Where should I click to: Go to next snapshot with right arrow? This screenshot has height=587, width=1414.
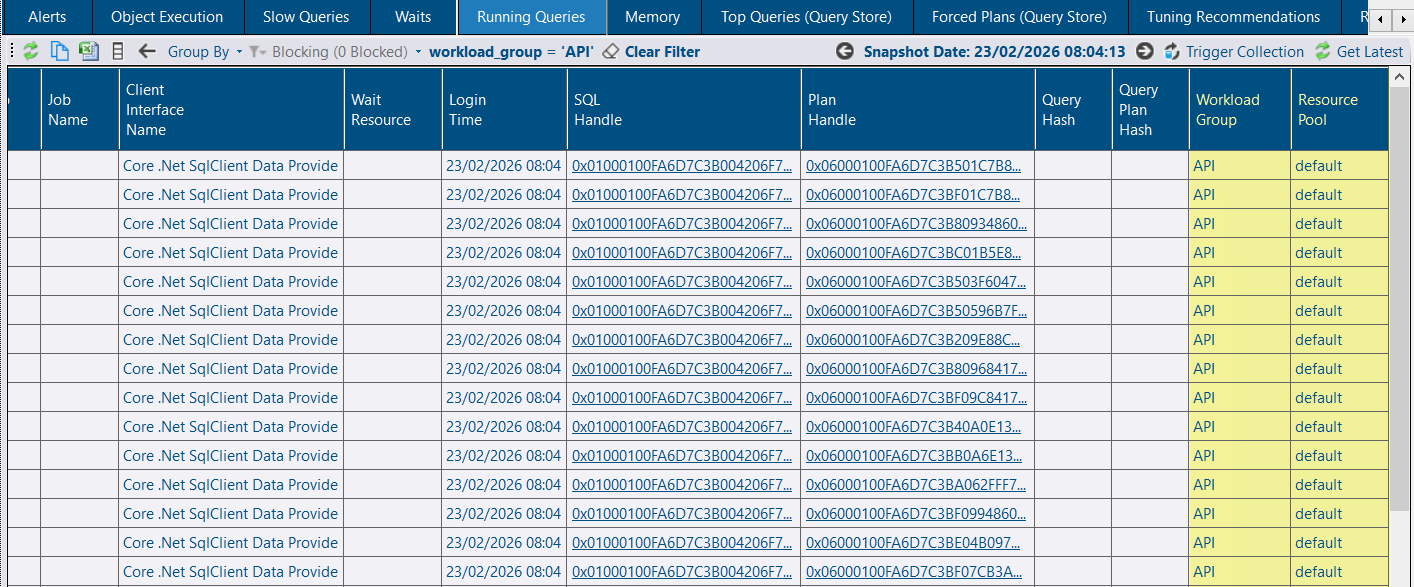(x=1145, y=51)
